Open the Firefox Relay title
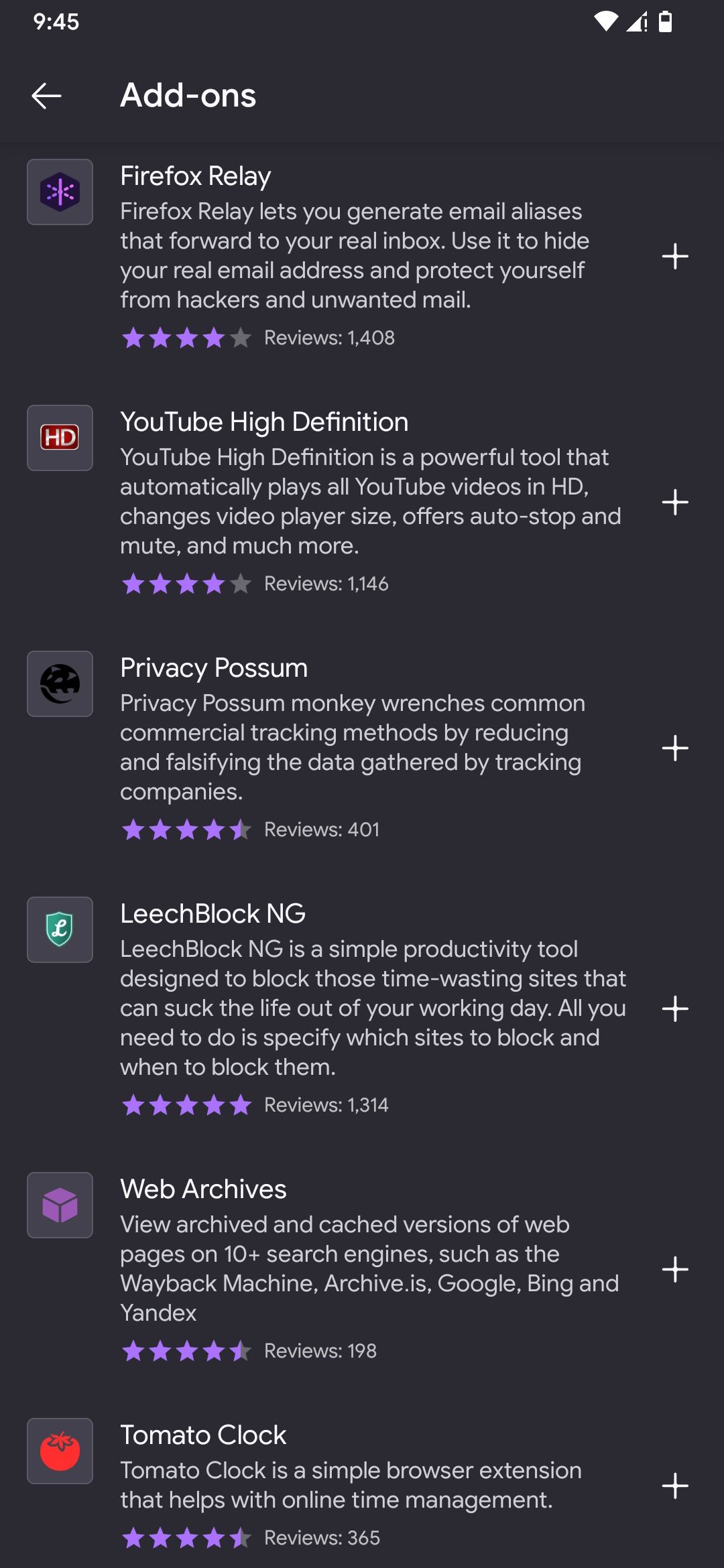The image size is (724, 1568). [x=195, y=176]
